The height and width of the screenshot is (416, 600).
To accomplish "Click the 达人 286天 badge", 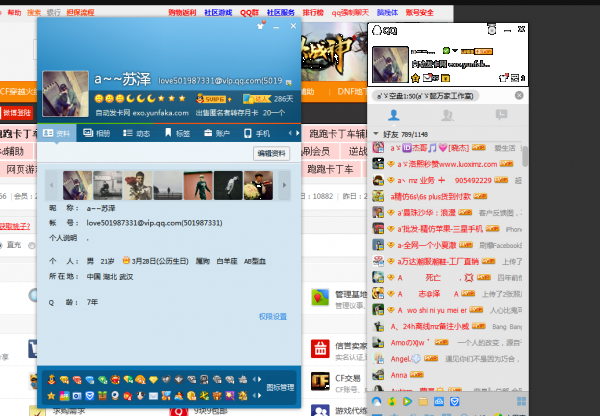I will [x=268, y=99].
